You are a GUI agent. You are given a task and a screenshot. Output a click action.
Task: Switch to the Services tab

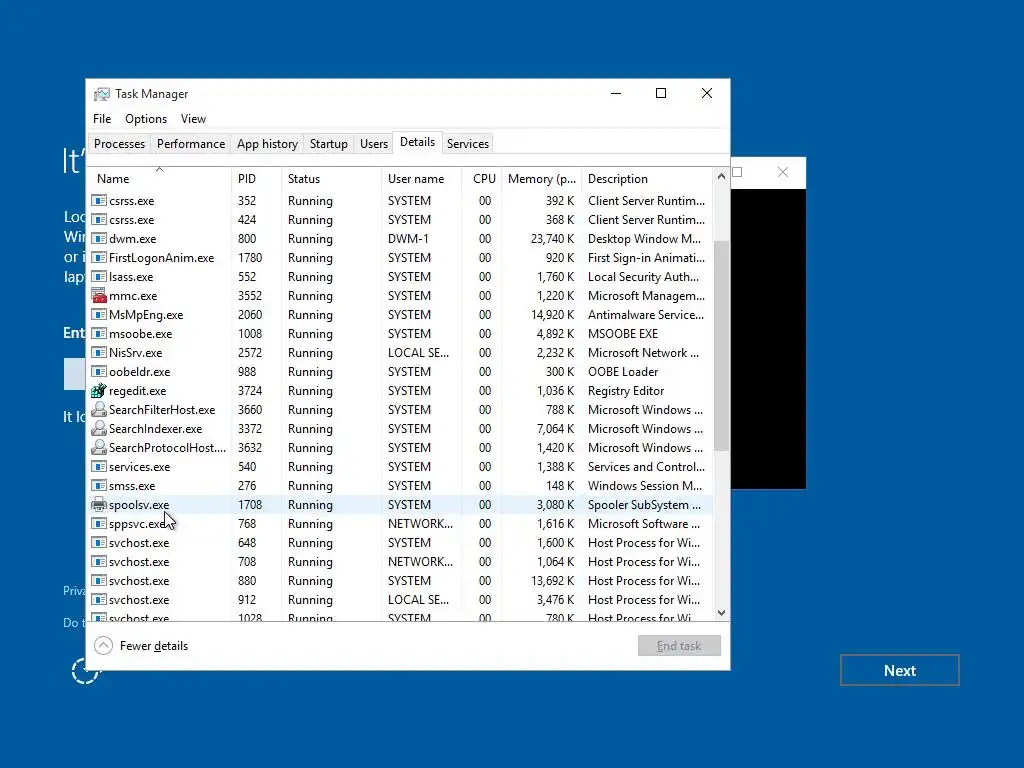coord(468,144)
